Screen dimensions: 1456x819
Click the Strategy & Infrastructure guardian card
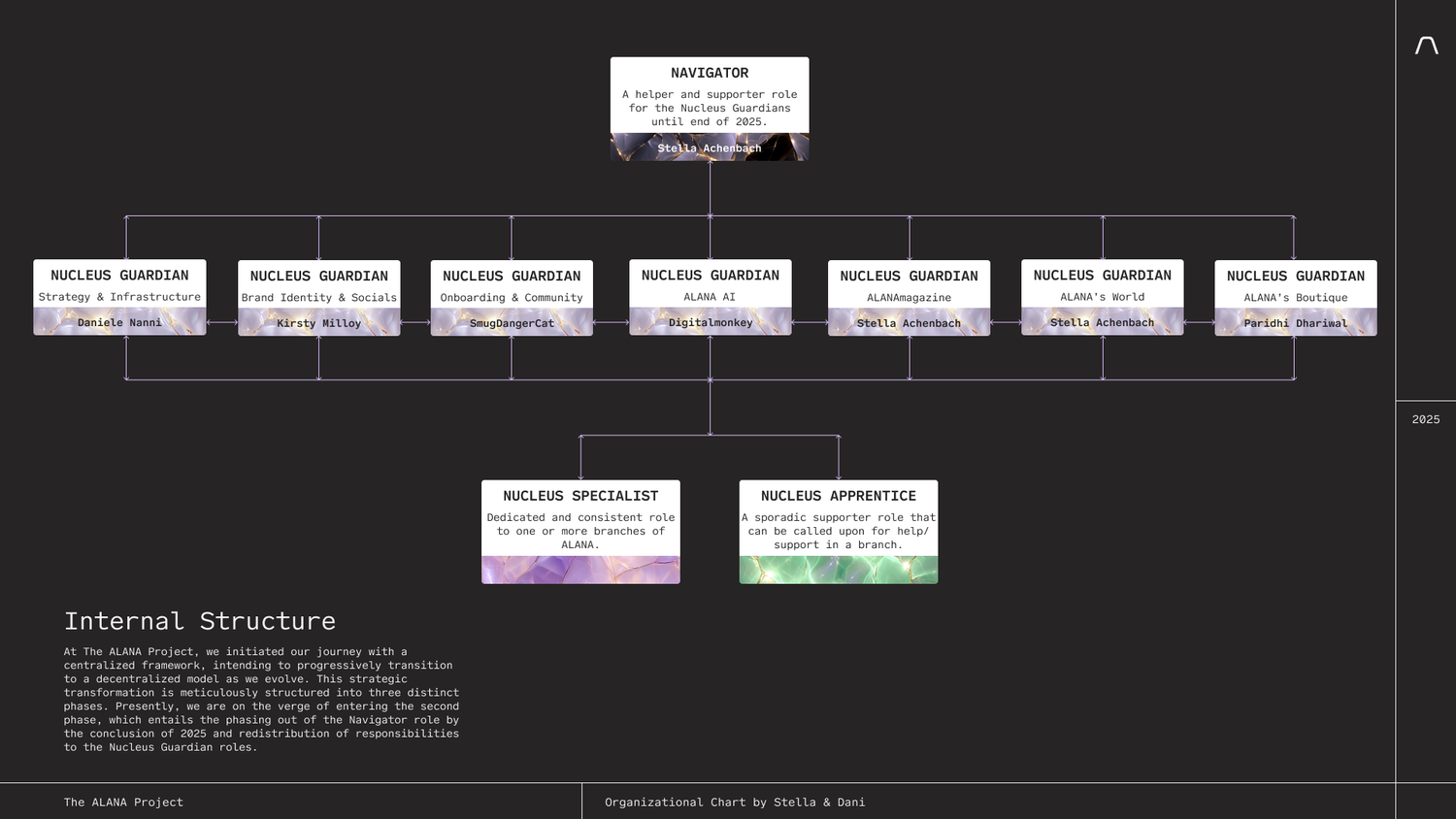tap(119, 297)
